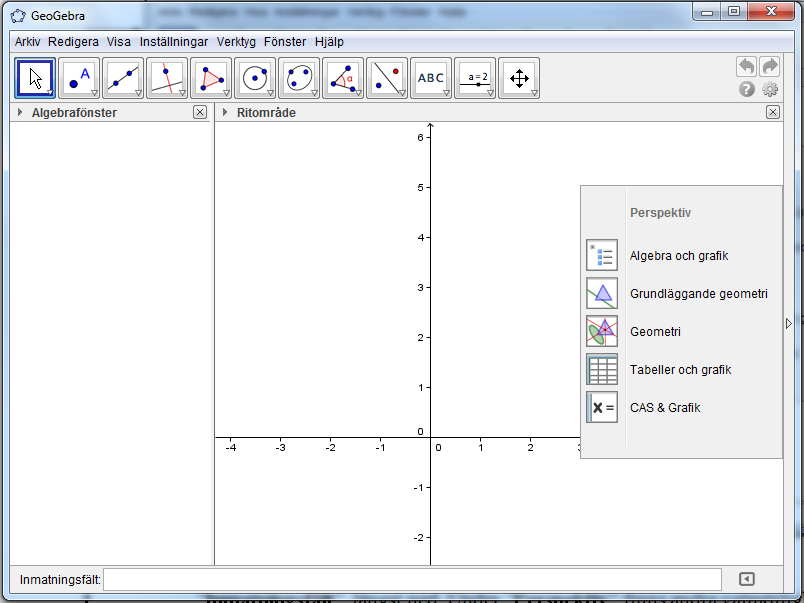Select the Reflect about Line tool
Screen dimensions: 804x603
[x=387, y=78]
